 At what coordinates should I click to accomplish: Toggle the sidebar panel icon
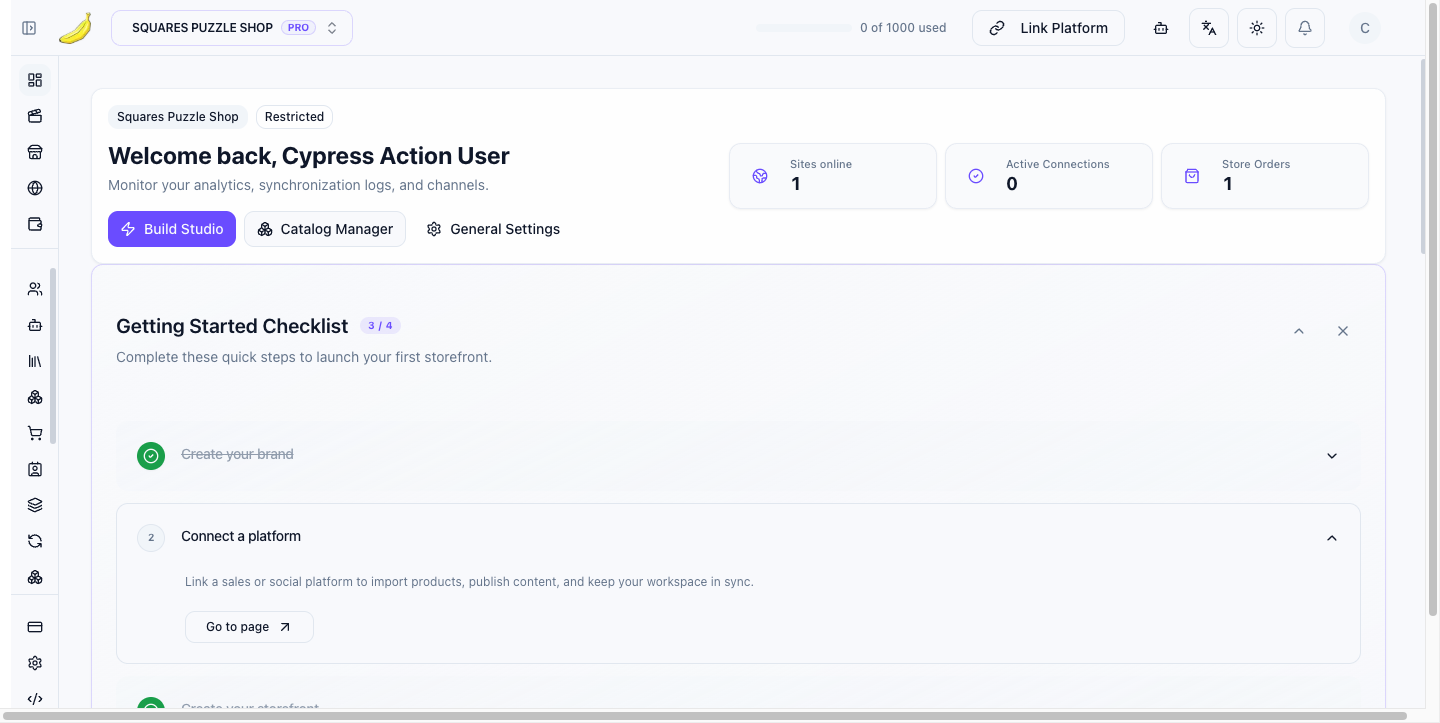(x=29, y=28)
